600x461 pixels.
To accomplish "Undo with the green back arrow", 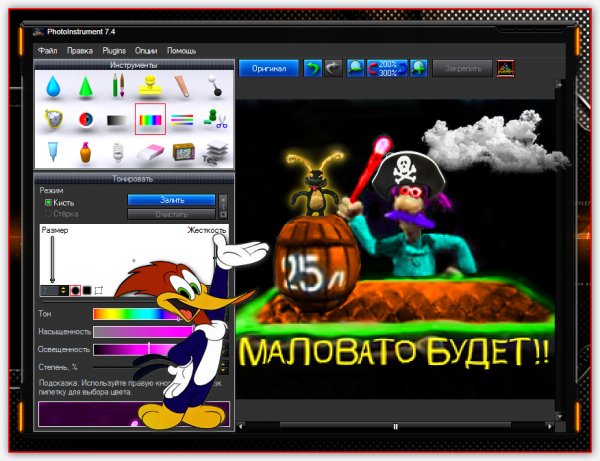I will click(x=313, y=68).
